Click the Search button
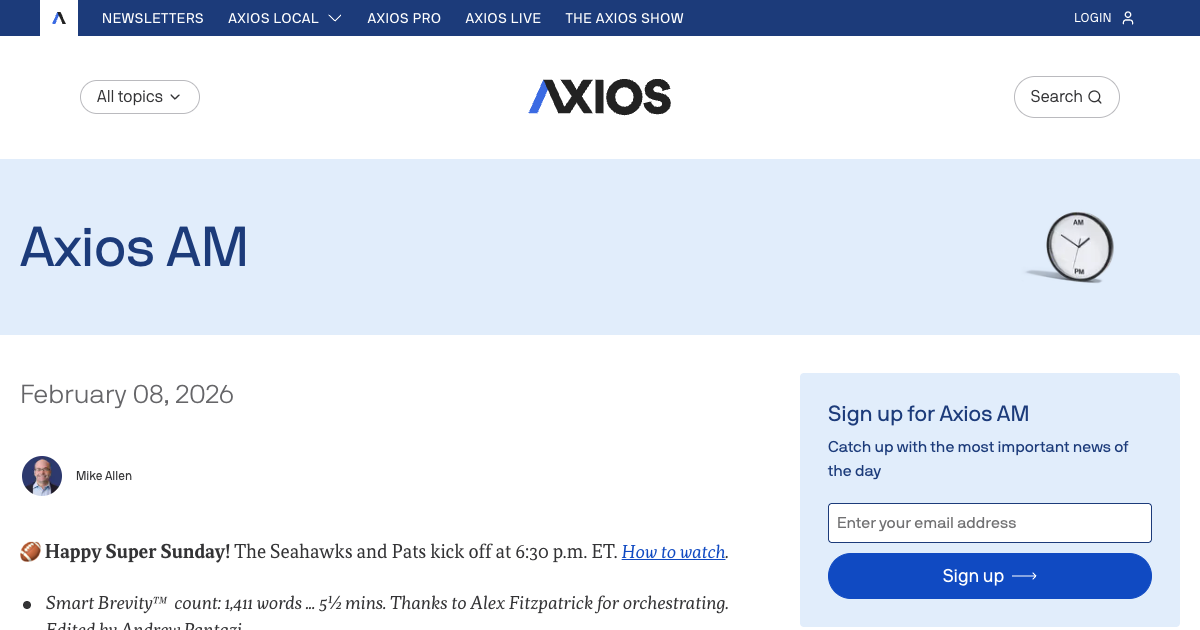The height and width of the screenshot is (630, 1200). coord(1066,97)
